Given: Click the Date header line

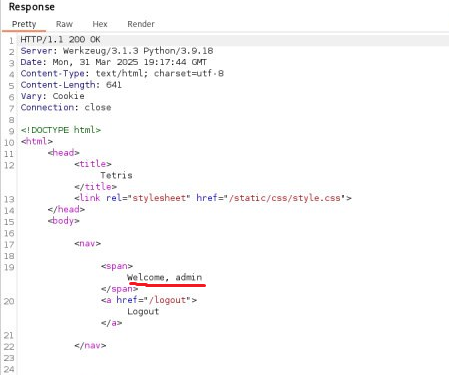Looking at the screenshot, I should 113,62.
